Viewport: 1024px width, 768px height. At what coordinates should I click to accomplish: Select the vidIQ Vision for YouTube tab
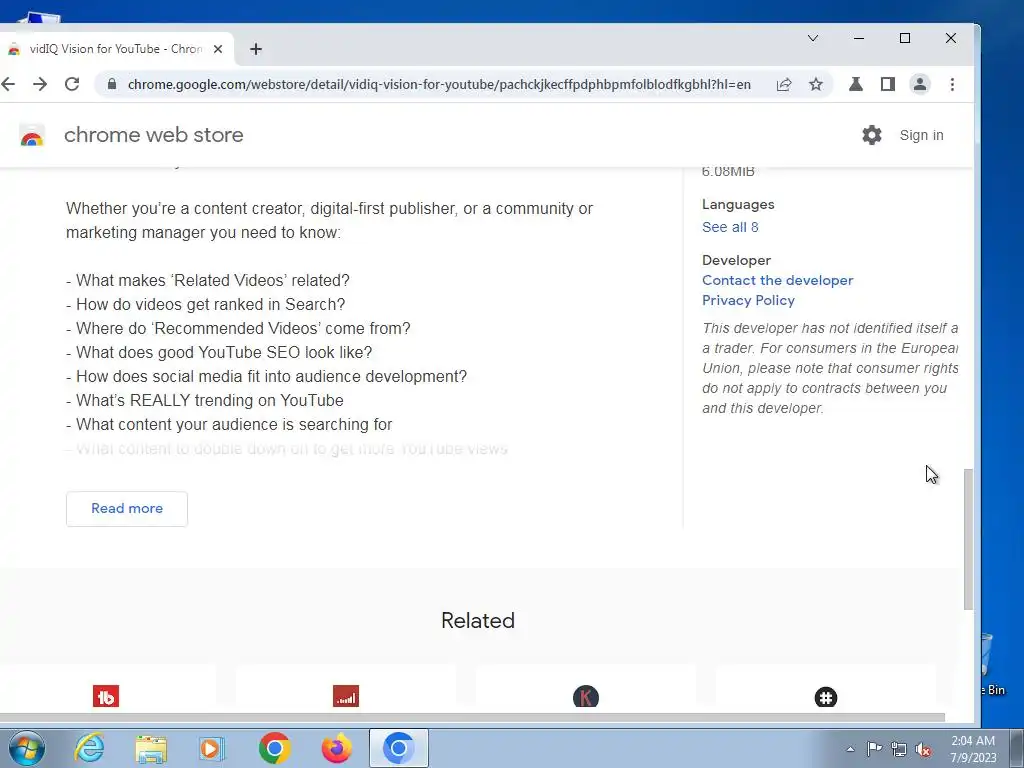114,49
